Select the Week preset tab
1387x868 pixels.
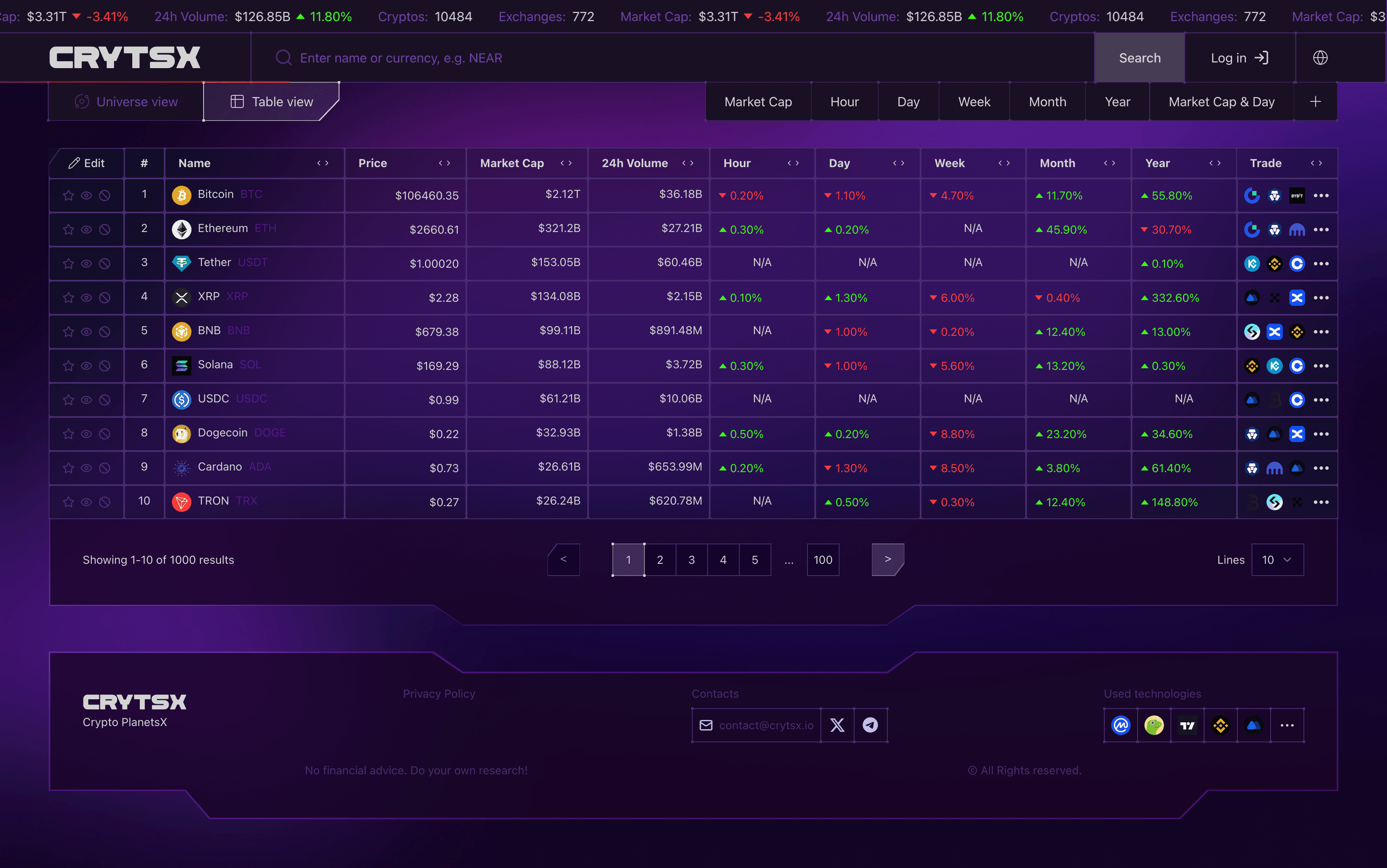[974, 102]
